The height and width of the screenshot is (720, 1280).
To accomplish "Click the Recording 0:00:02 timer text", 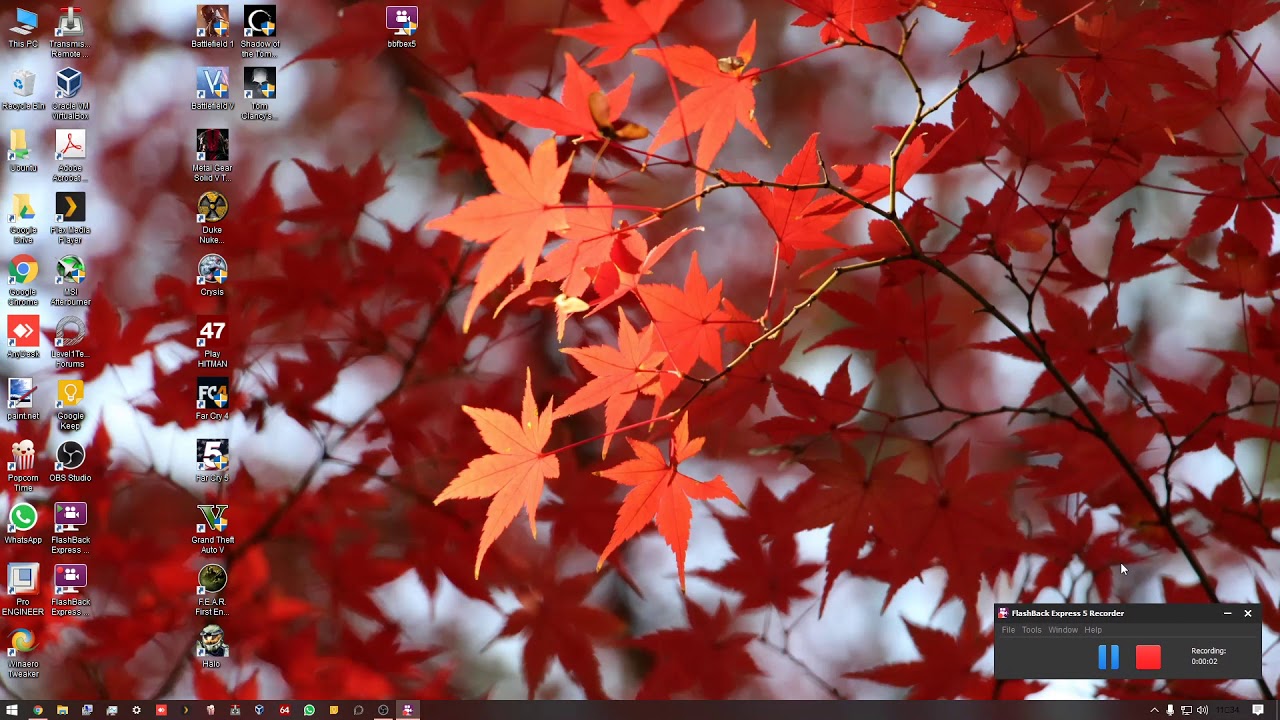I will coord(1208,656).
